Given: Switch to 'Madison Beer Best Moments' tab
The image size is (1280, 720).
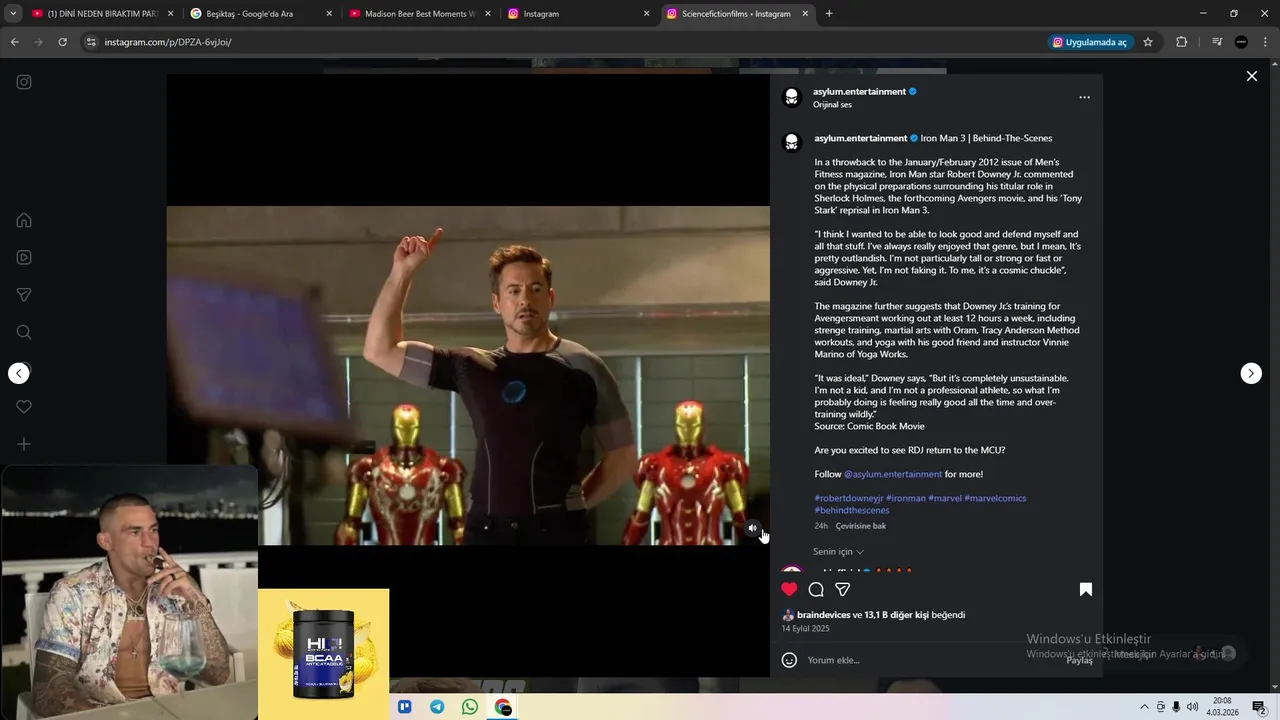Looking at the screenshot, I should pyautogui.click(x=419, y=14).
